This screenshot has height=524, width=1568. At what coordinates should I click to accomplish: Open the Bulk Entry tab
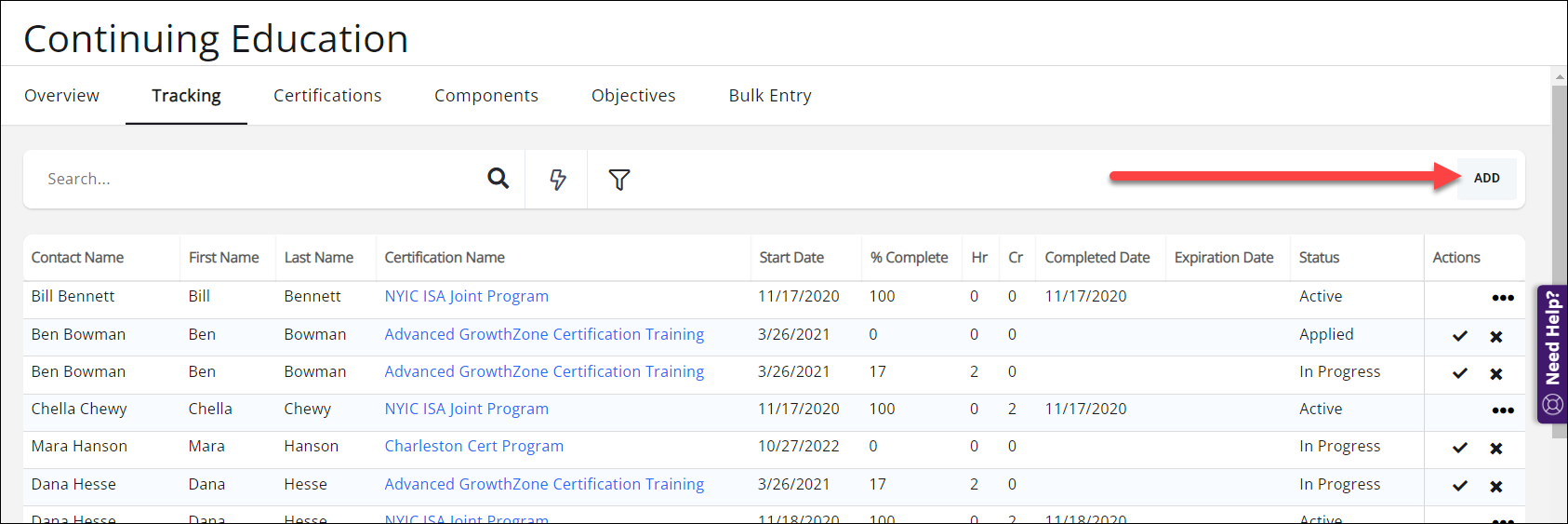(x=770, y=96)
